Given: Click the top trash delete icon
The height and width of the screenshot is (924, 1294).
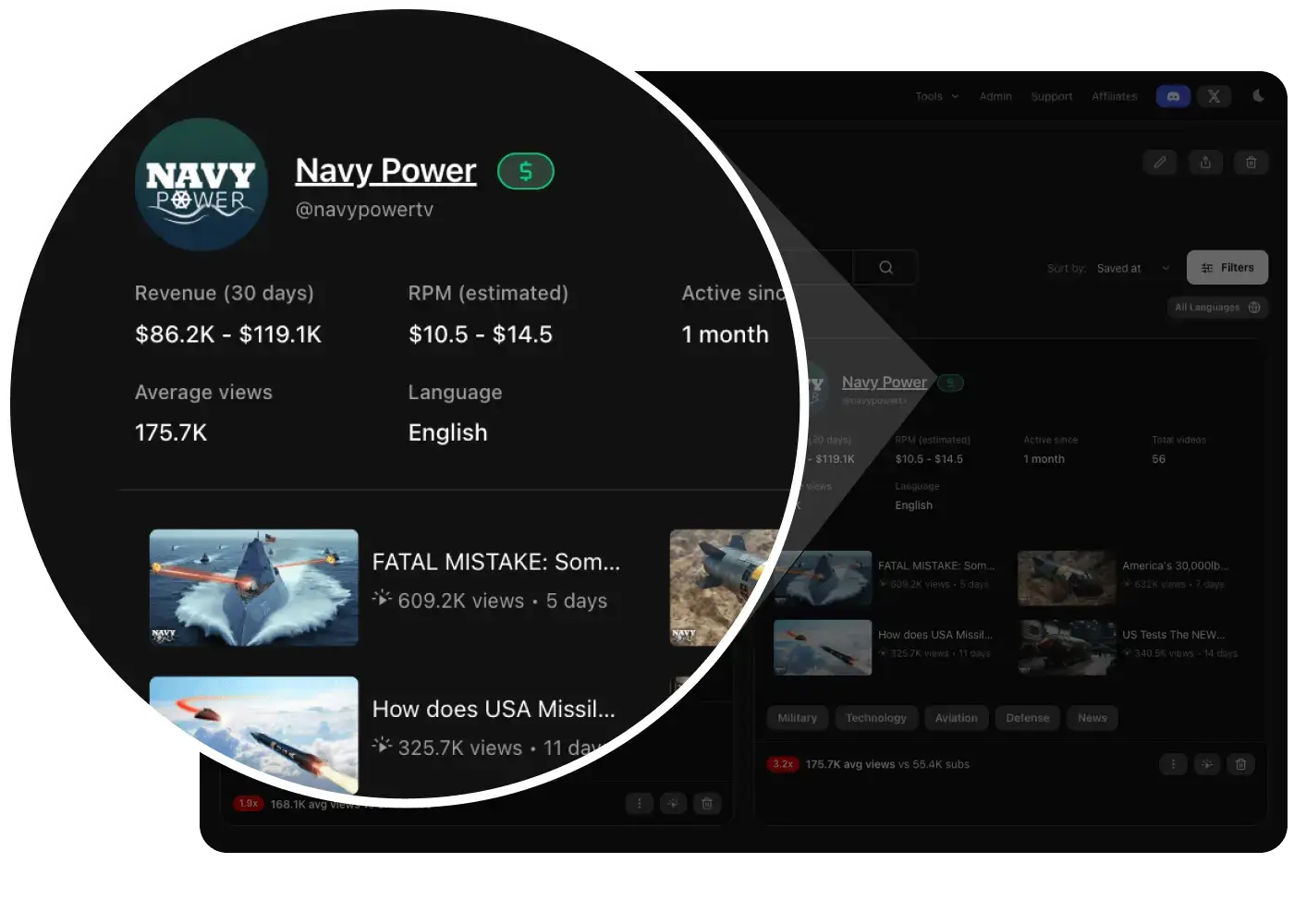Looking at the screenshot, I should [x=1251, y=163].
